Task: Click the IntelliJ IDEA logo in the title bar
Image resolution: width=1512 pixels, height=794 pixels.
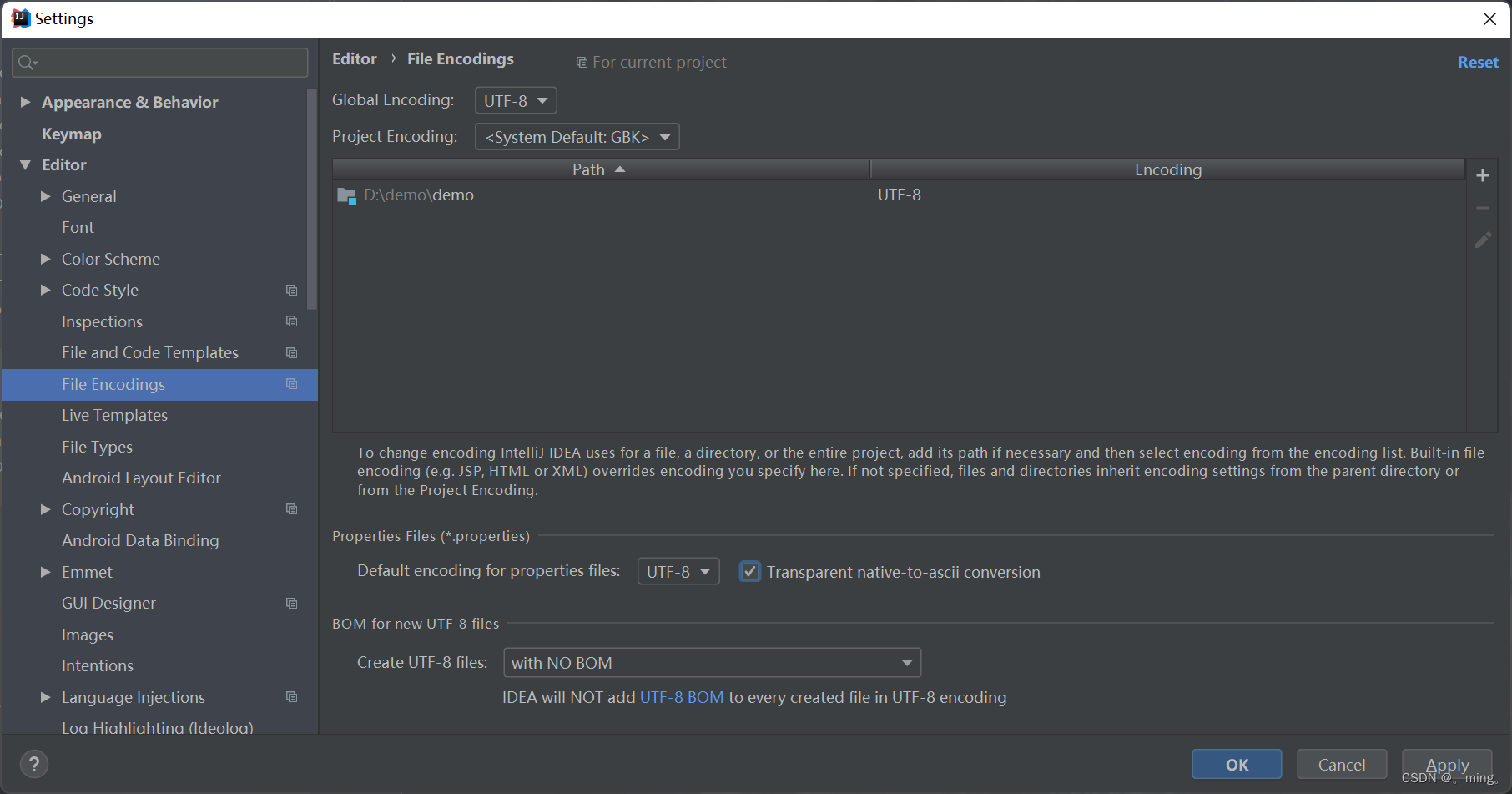Action: [x=21, y=18]
